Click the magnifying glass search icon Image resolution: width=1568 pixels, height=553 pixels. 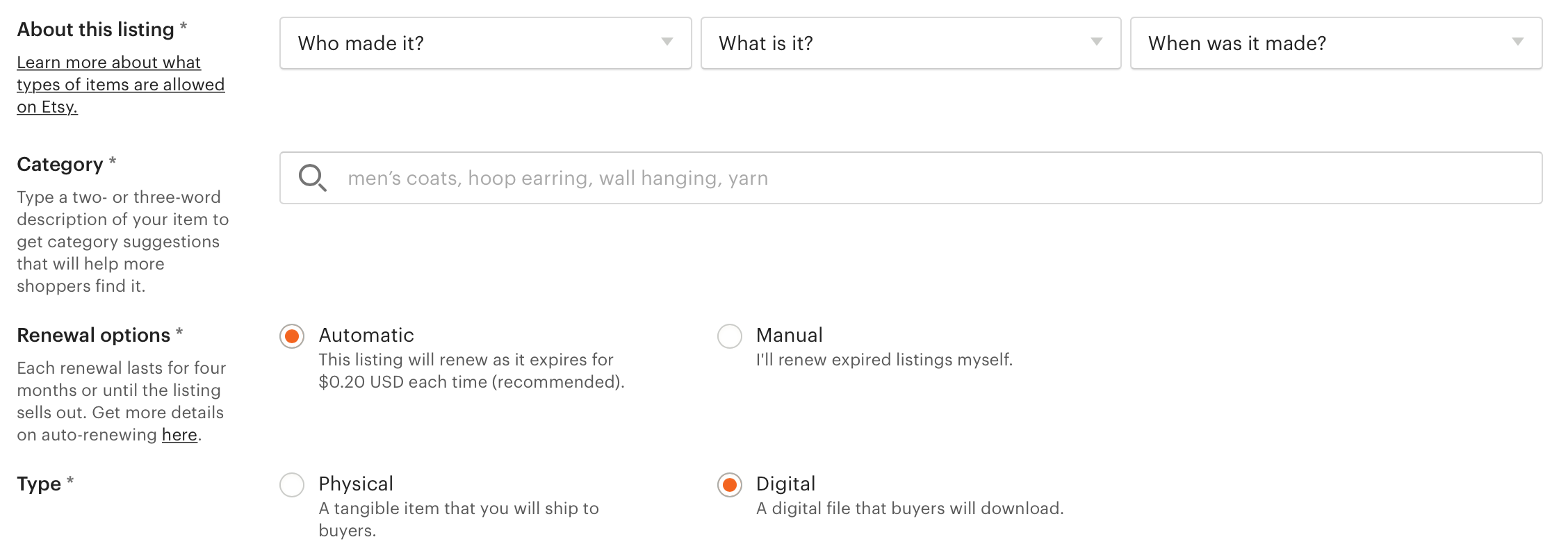[x=313, y=178]
